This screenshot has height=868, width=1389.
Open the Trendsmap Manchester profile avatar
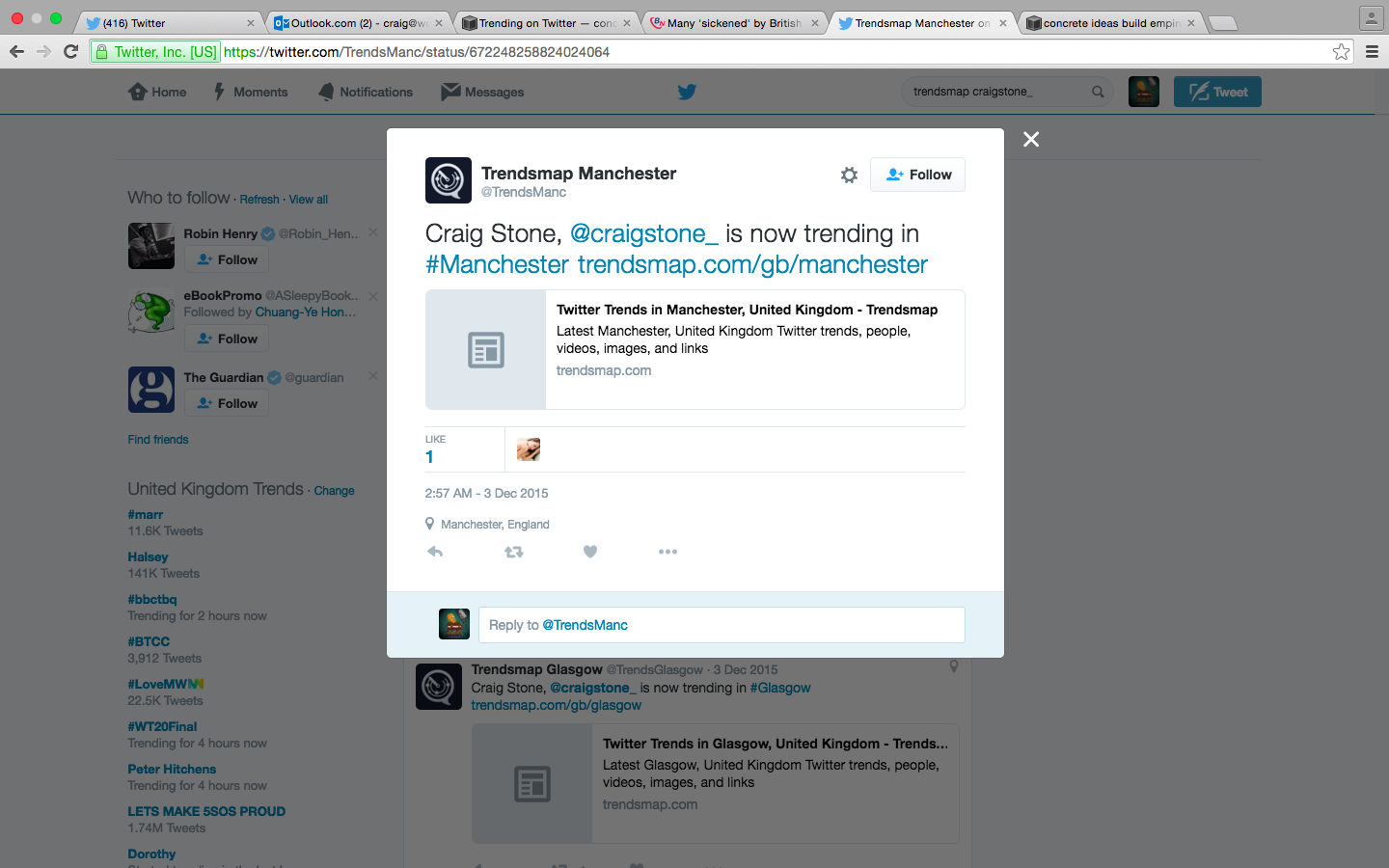point(449,180)
